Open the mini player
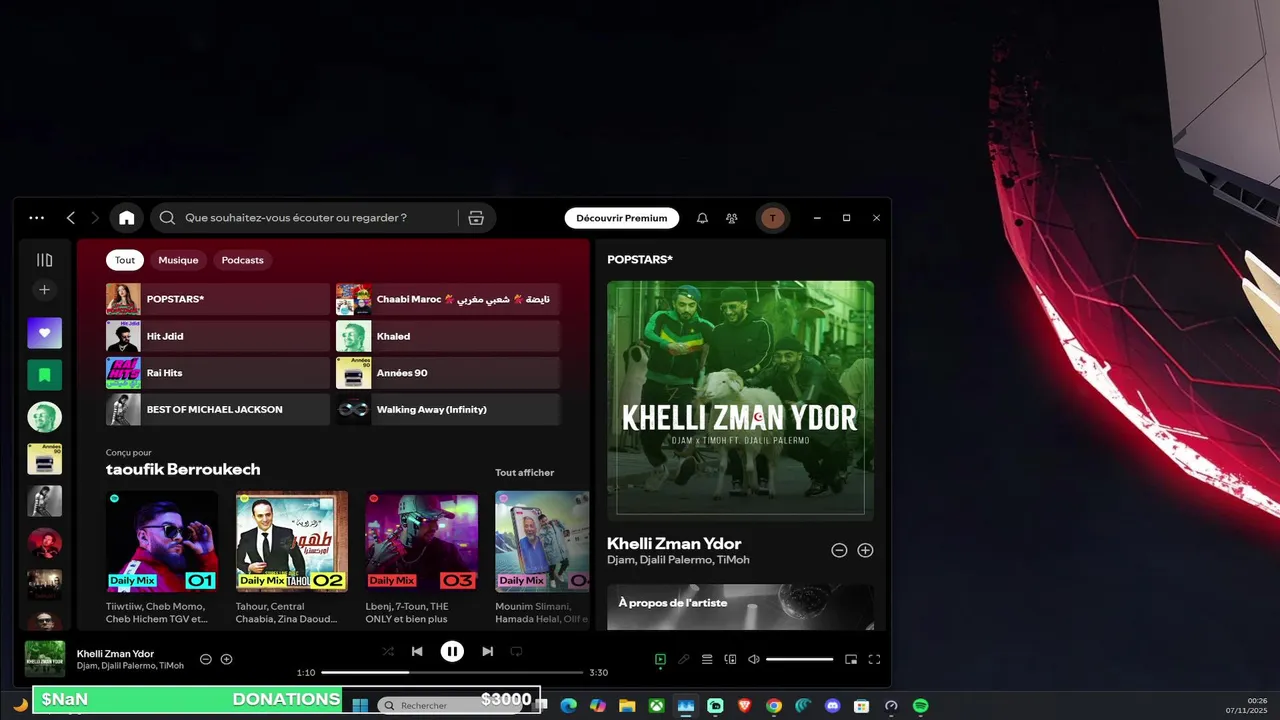This screenshot has height=720, width=1280. click(851, 659)
